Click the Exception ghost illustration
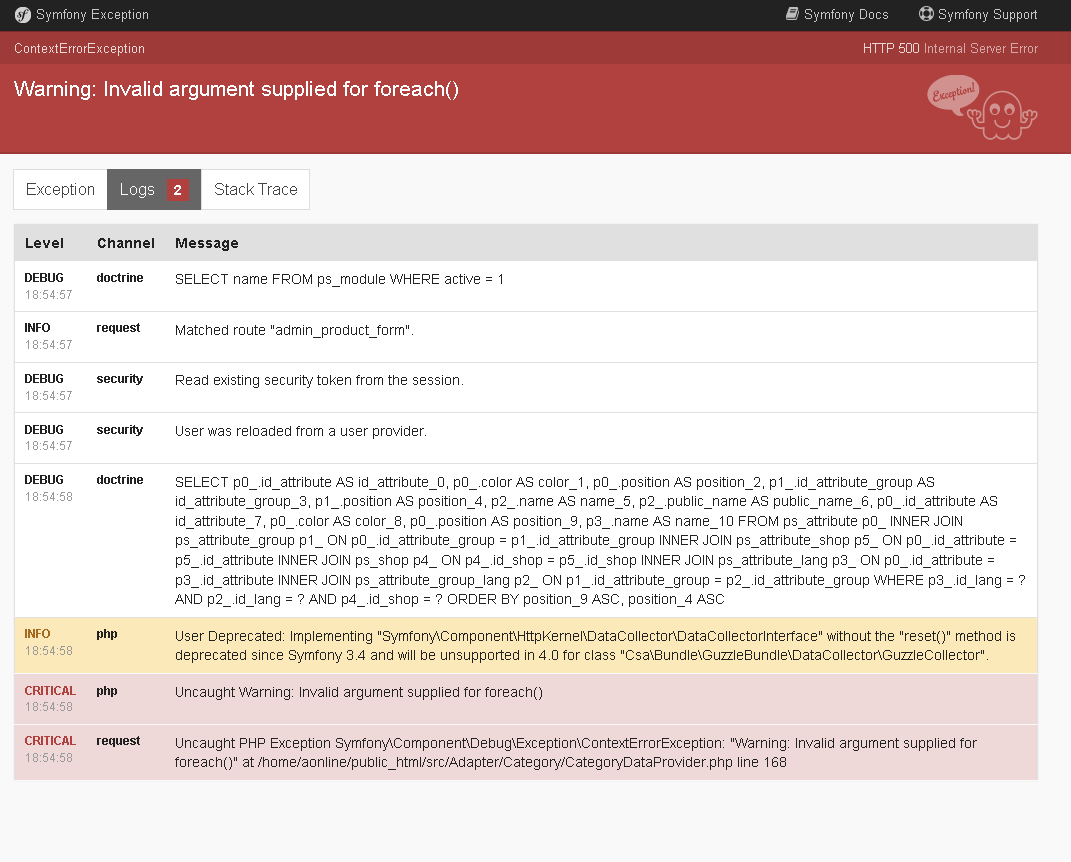This screenshot has width=1071, height=862. (x=982, y=107)
